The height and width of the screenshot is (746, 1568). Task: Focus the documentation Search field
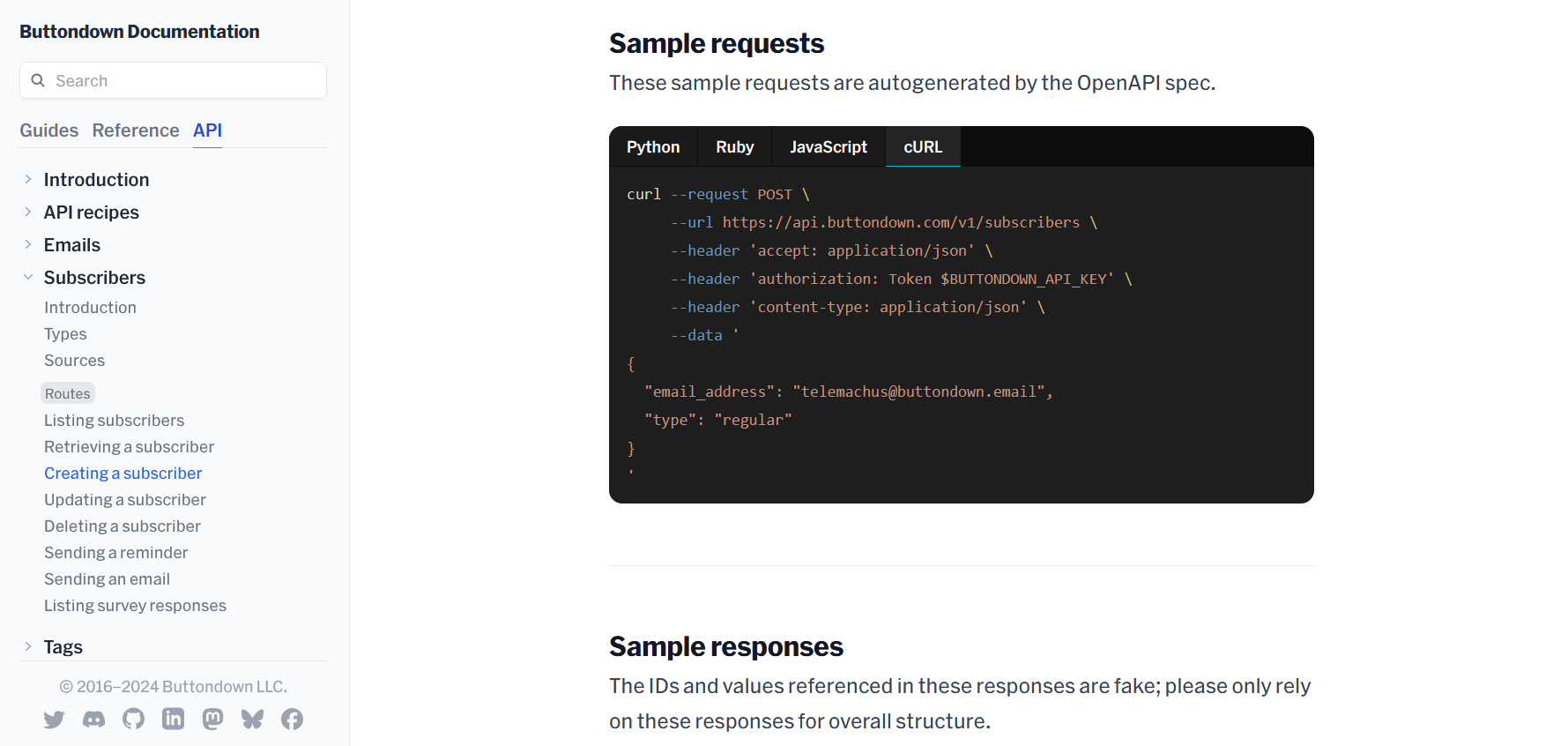(x=185, y=81)
